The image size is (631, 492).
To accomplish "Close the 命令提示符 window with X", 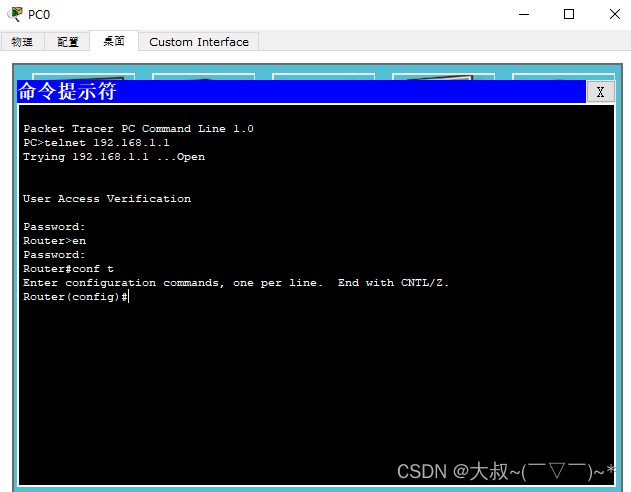I will tap(600, 92).
